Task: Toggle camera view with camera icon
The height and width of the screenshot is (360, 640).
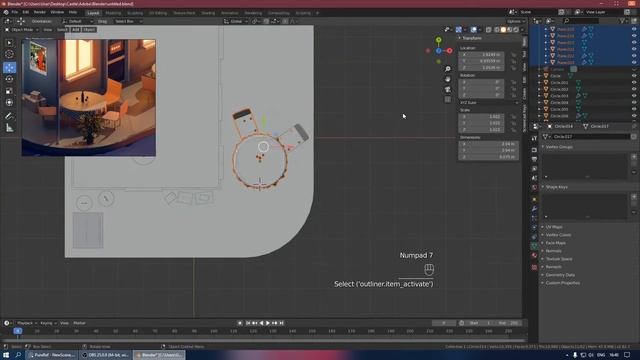Action: [448, 89]
